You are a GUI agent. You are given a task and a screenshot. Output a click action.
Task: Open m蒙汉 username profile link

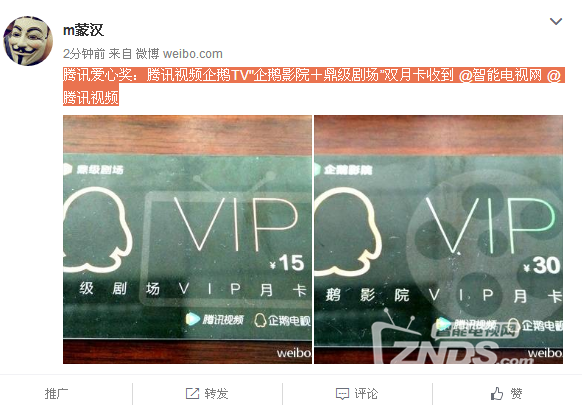click(84, 30)
